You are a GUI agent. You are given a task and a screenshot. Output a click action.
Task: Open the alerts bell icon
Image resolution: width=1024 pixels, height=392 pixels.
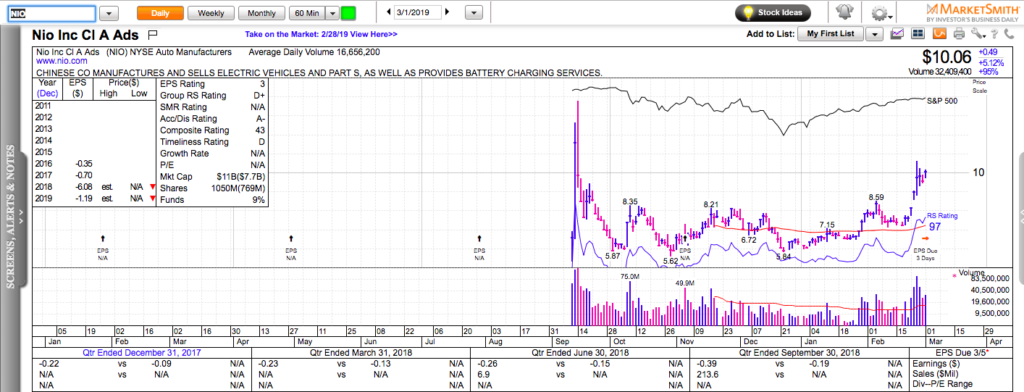pyautogui.click(x=843, y=13)
